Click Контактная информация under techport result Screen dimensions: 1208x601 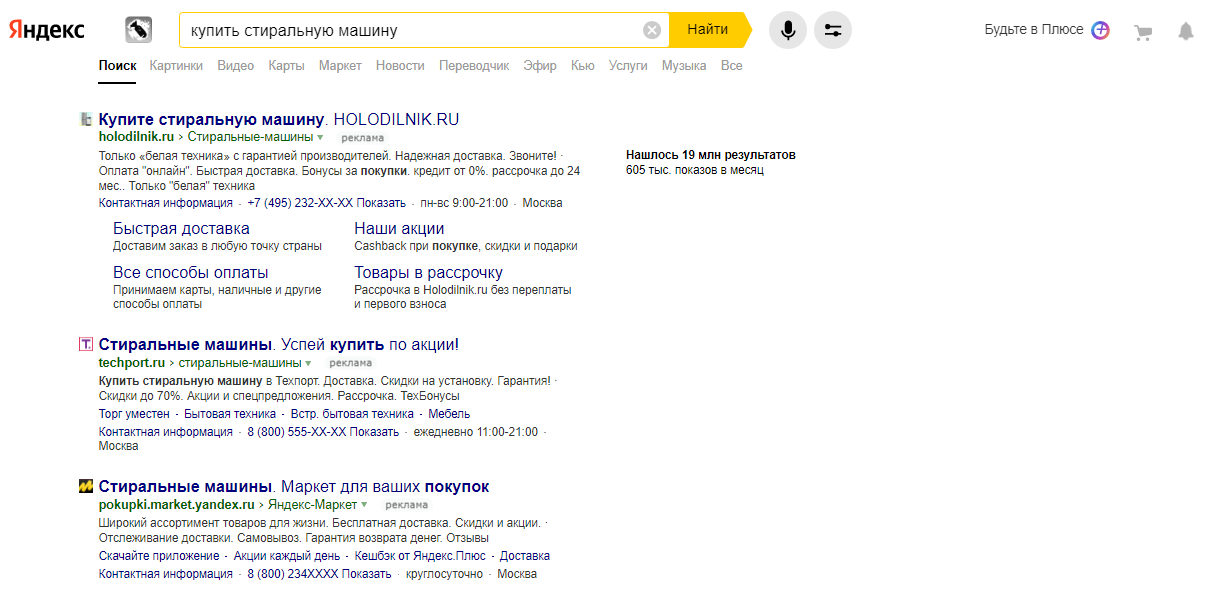pos(165,433)
